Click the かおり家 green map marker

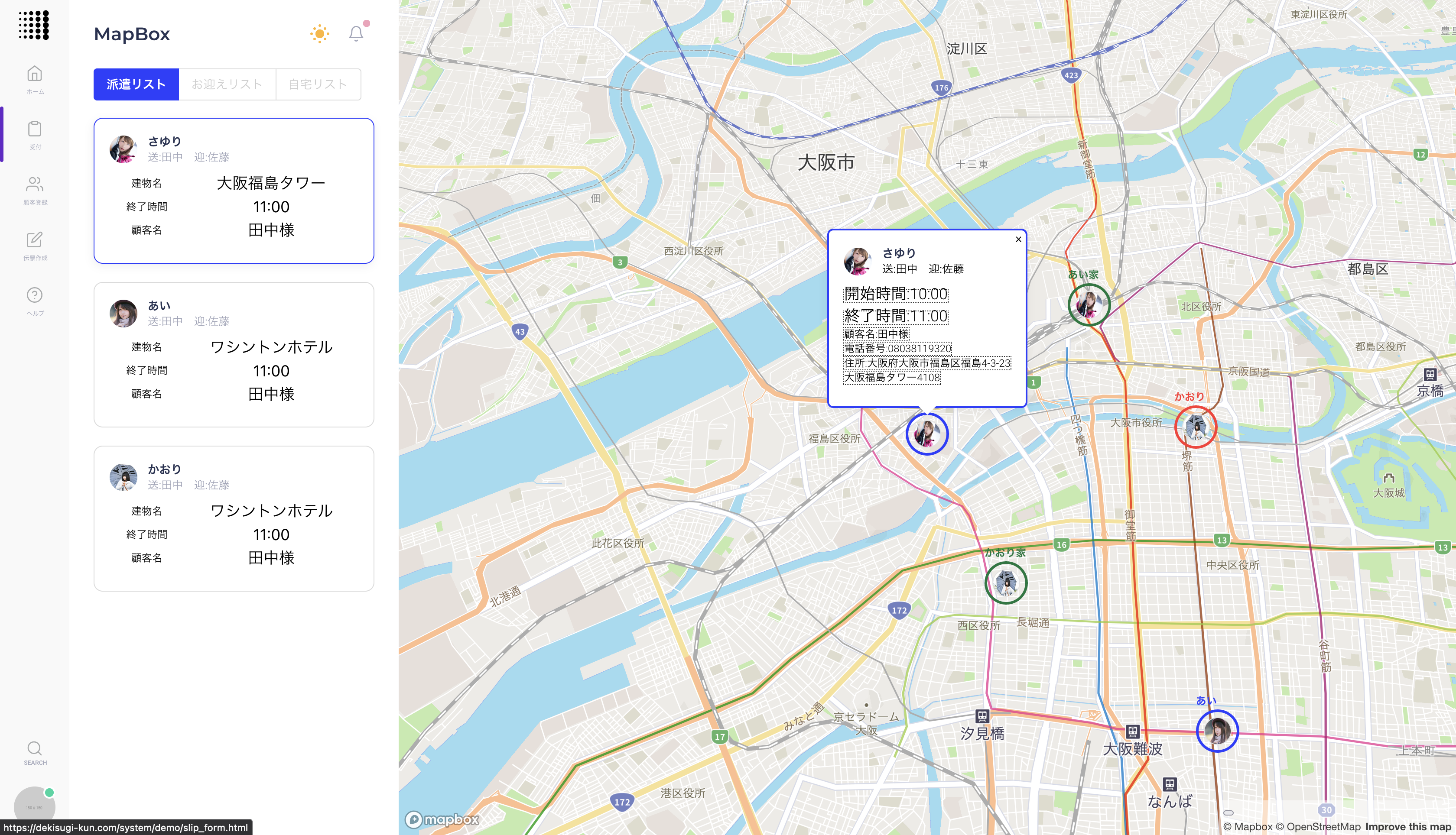[1006, 583]
